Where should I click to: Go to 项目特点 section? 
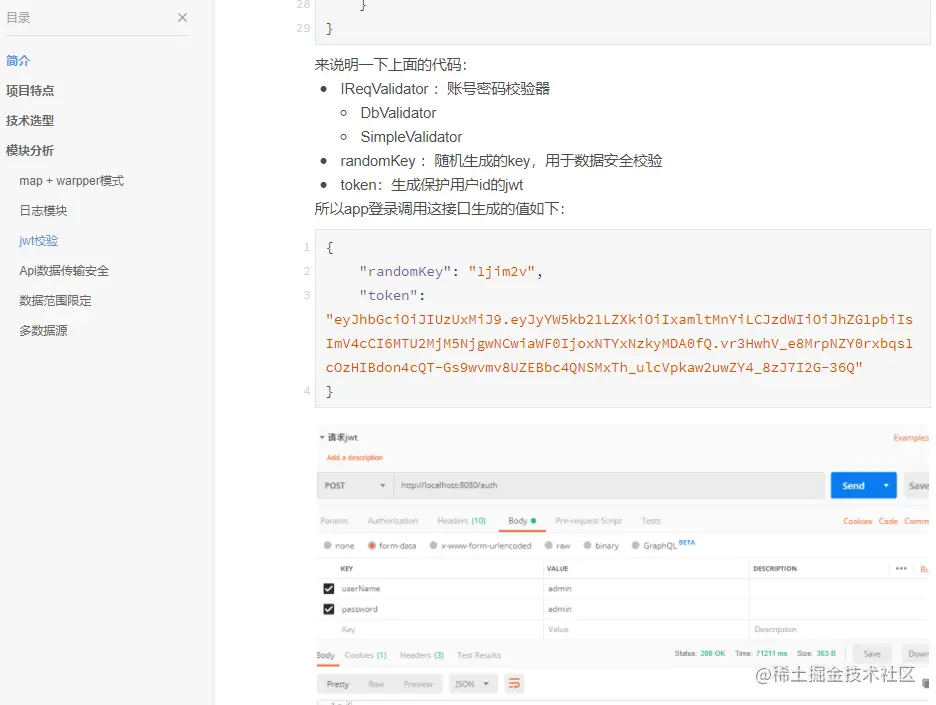pyautogui.click(x=30, y=90)
